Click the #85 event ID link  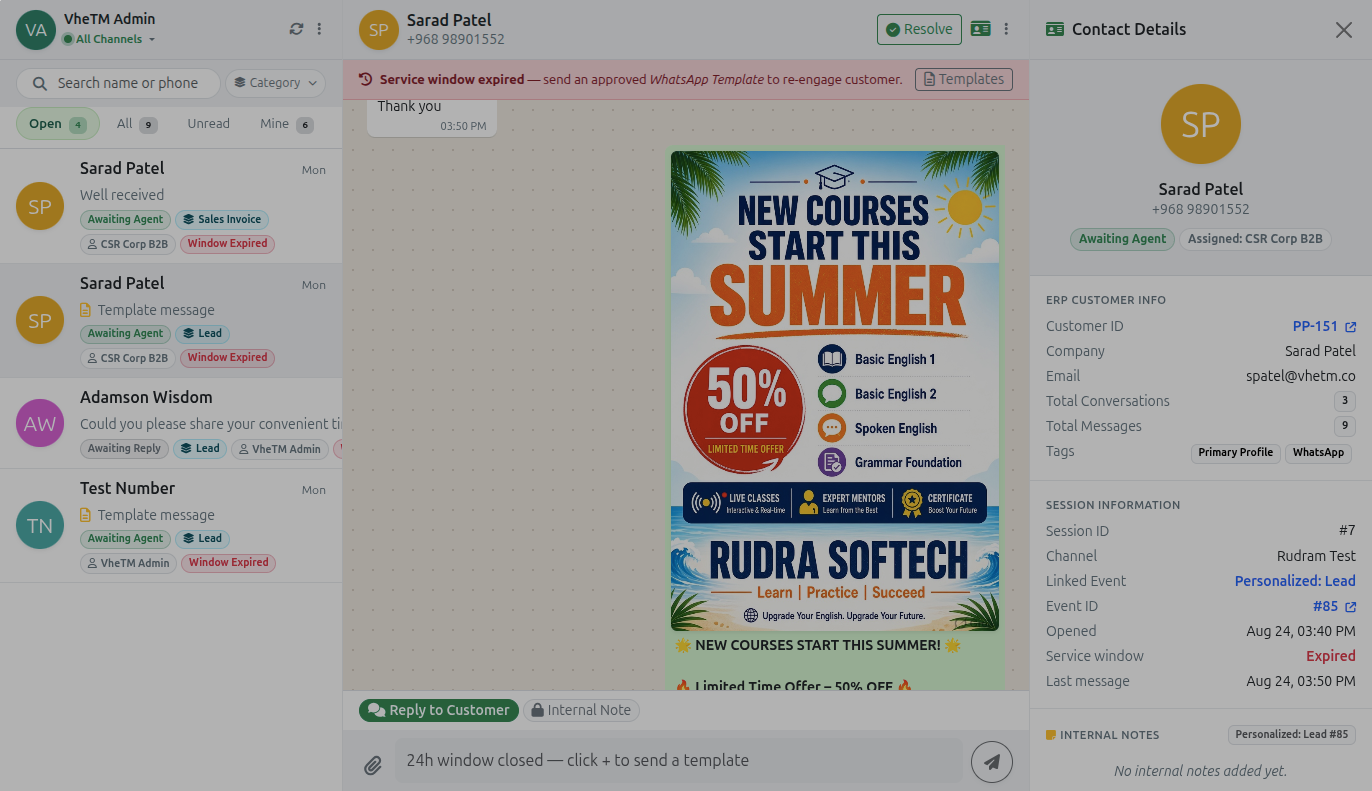pyautogui.click(x=1325, y=606)
